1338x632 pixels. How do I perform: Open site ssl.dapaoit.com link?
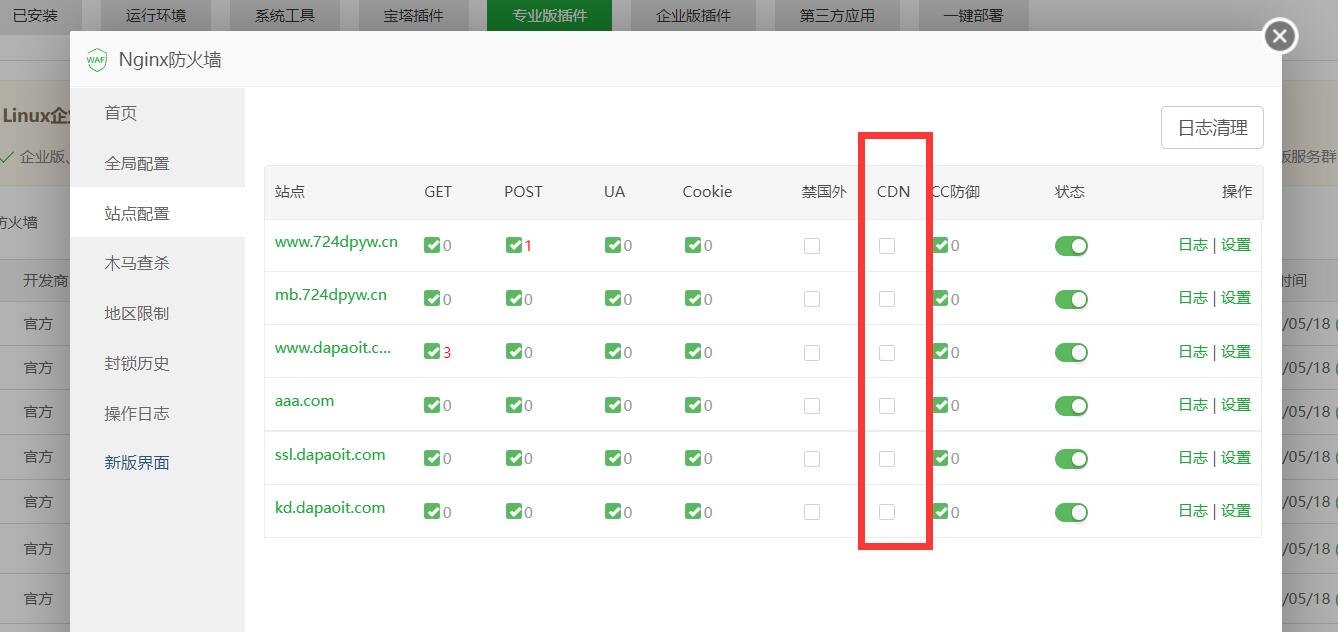click(x=330, y=454)
